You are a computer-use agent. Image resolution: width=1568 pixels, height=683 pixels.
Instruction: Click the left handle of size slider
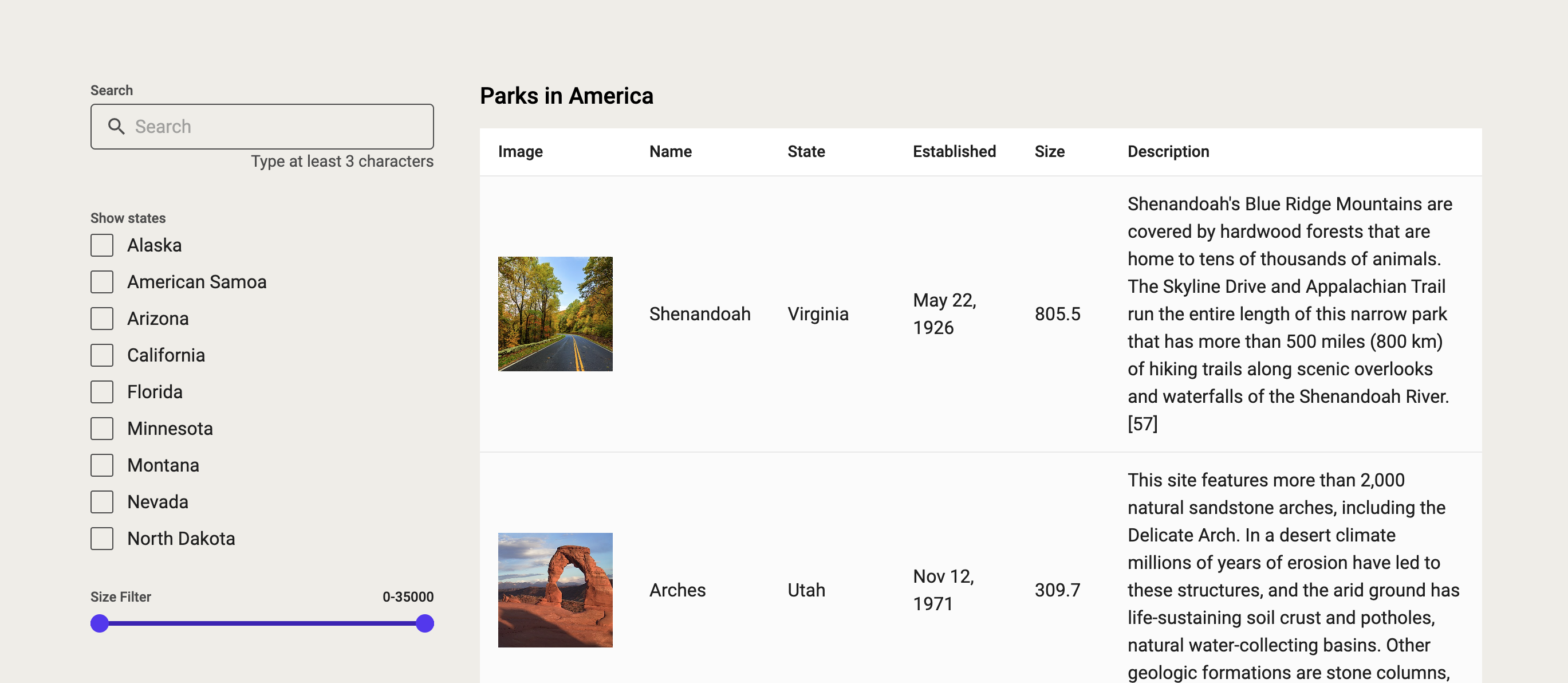[x=99, y=623]
